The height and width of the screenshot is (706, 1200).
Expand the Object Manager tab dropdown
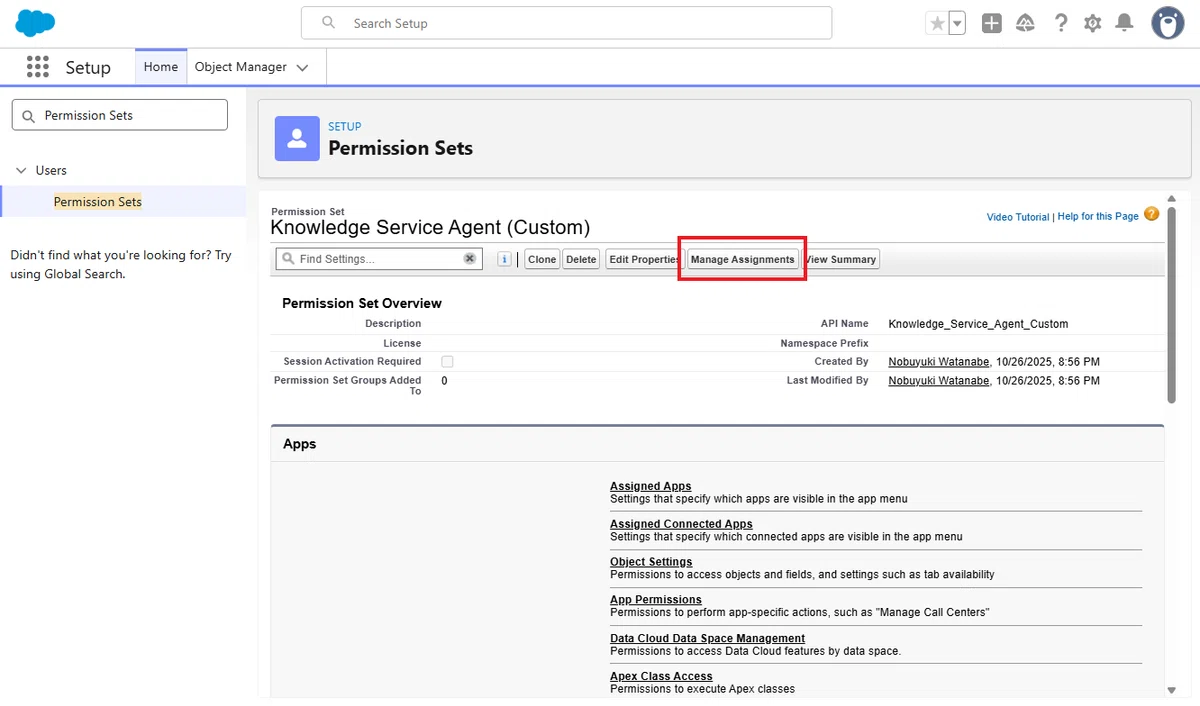303,68
